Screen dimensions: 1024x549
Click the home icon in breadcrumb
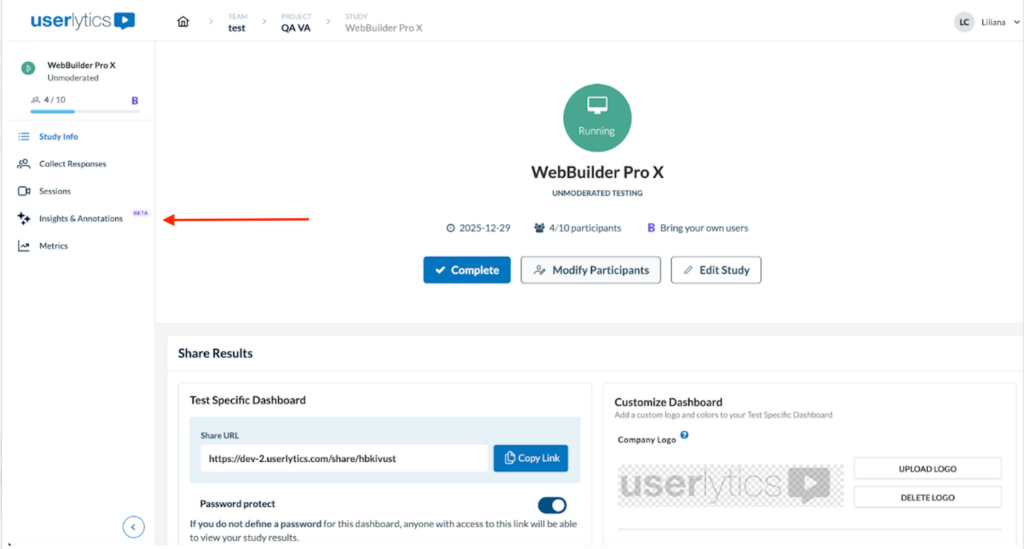pos(182,22)
